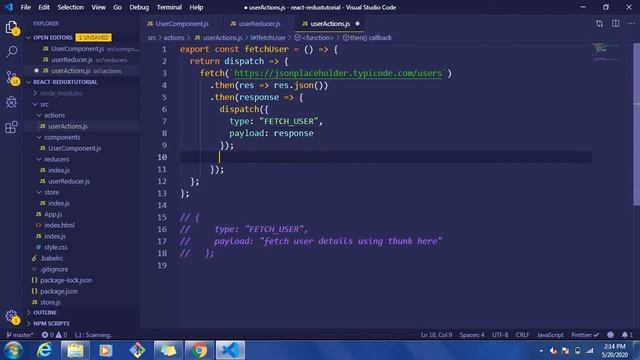
Task: Open the Debug view icon
Action: (11, 102)
